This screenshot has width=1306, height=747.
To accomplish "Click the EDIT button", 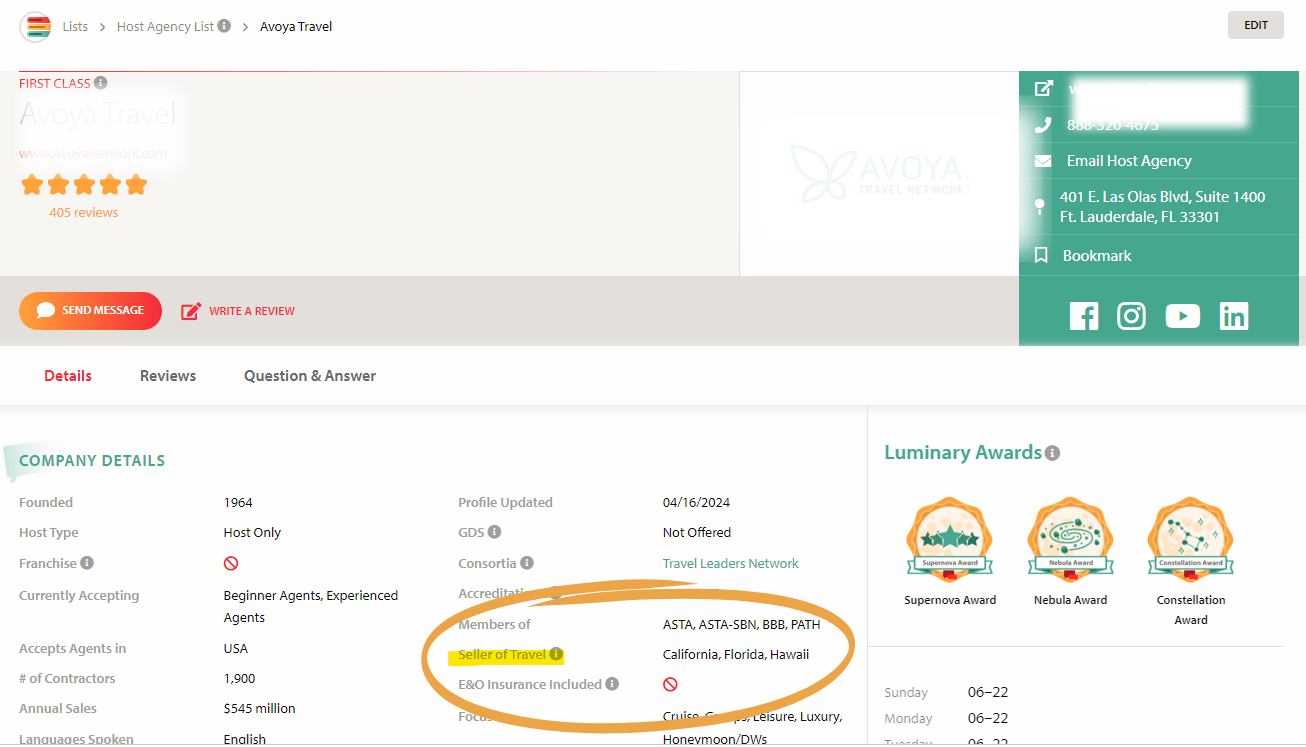I will 1255,25.
